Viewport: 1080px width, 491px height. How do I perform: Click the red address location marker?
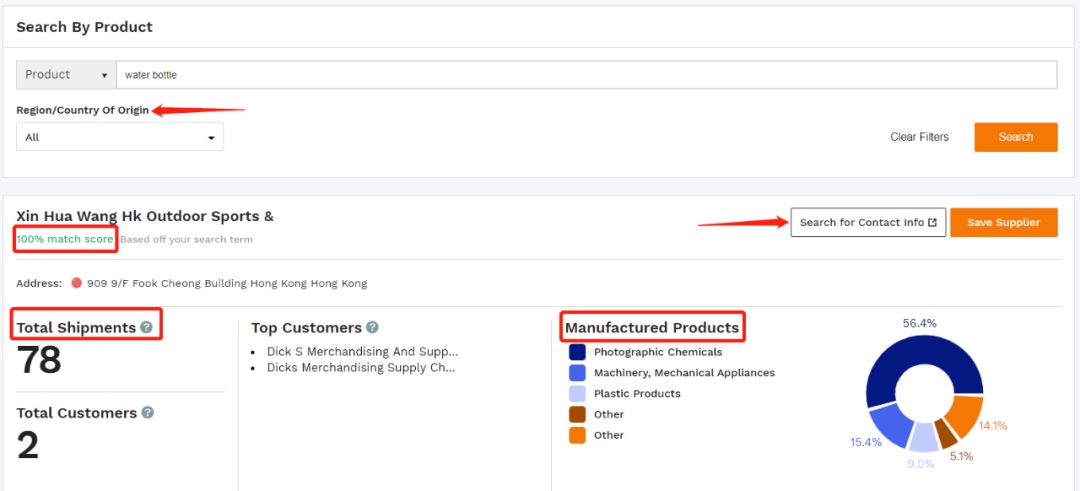click(x=76, y=283)
